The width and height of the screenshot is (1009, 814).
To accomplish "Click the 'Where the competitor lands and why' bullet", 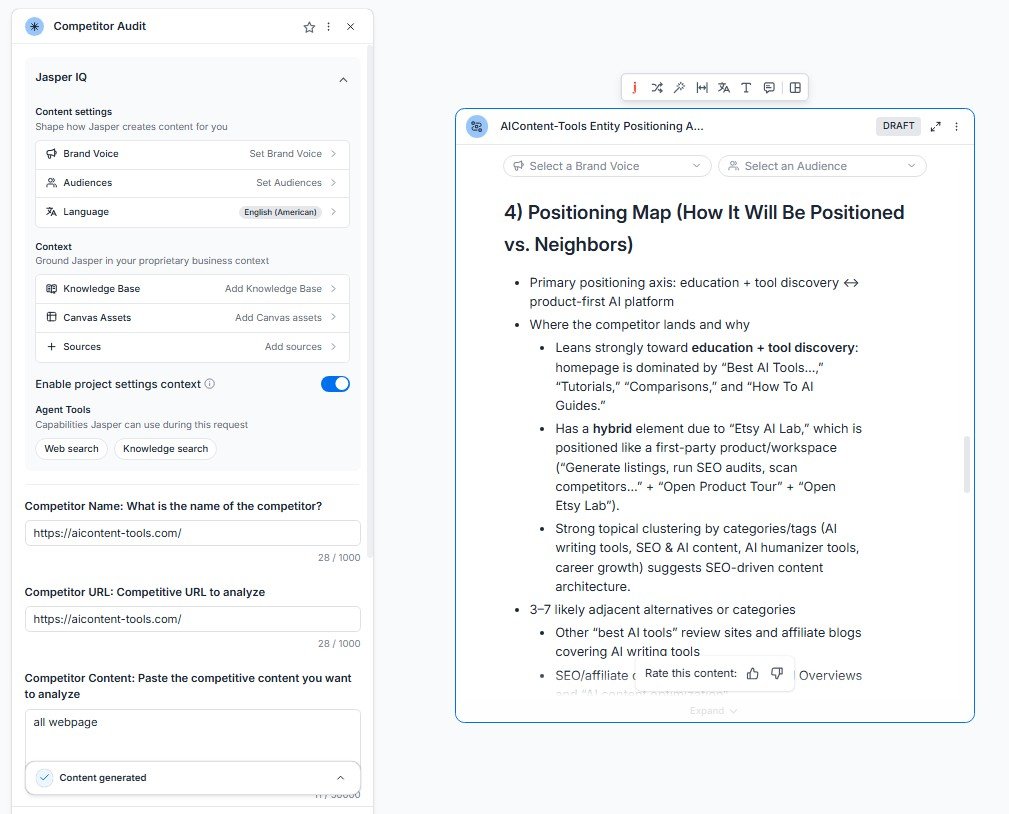I will point(640,324).
